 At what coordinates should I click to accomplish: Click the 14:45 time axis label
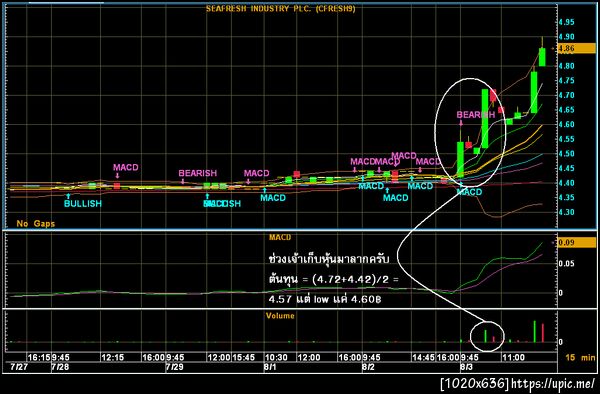[x=423, y=358]
